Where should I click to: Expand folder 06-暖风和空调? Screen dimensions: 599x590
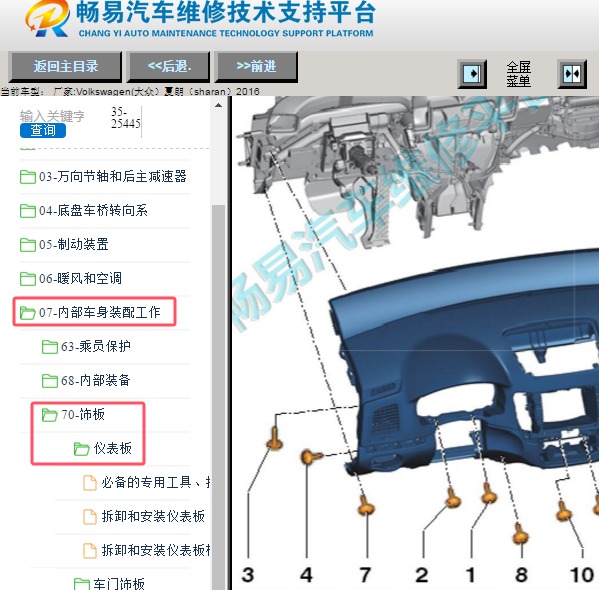(x=80, y=278)
